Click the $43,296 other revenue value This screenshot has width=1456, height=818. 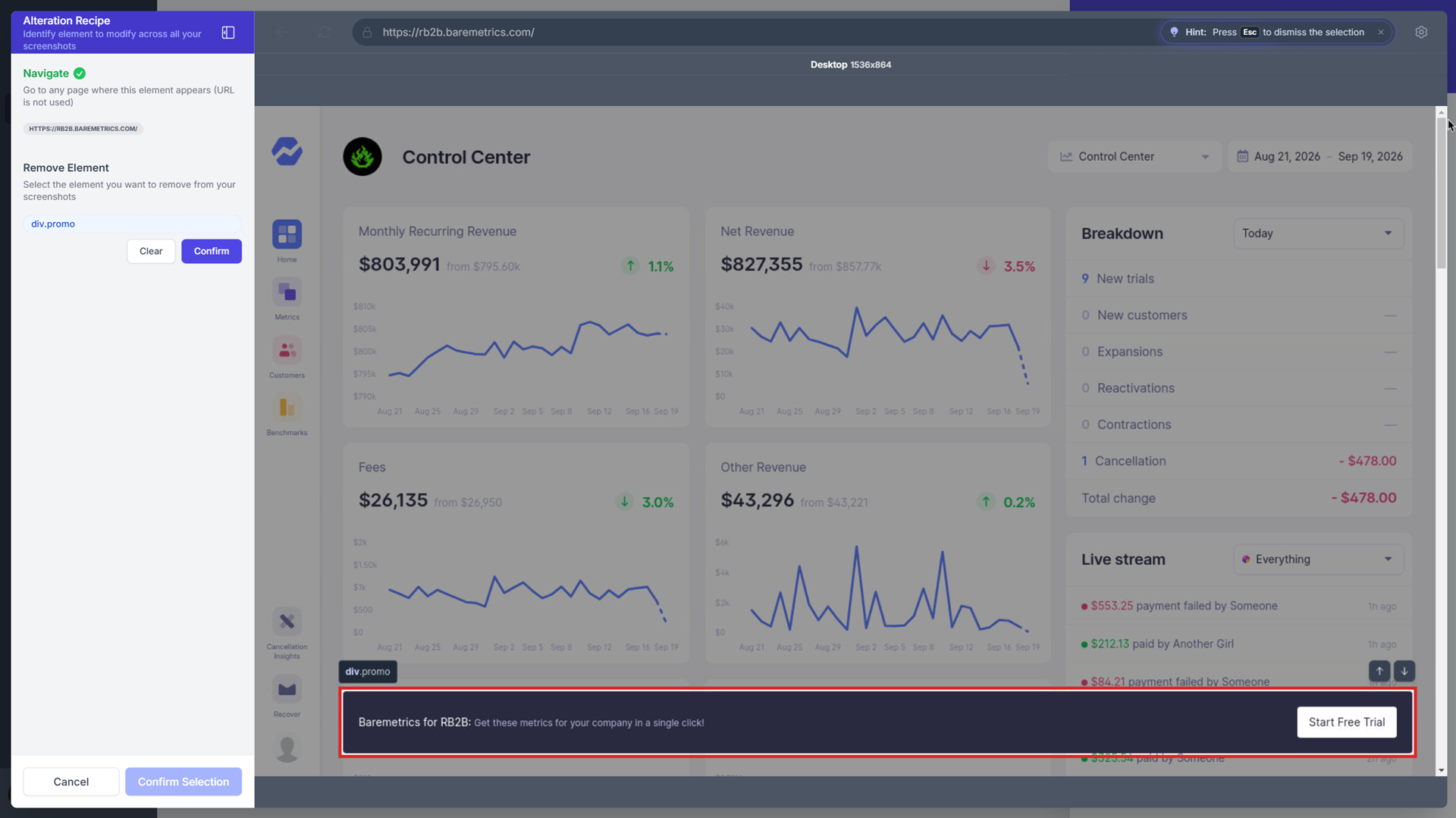click(x=757, y=500)
